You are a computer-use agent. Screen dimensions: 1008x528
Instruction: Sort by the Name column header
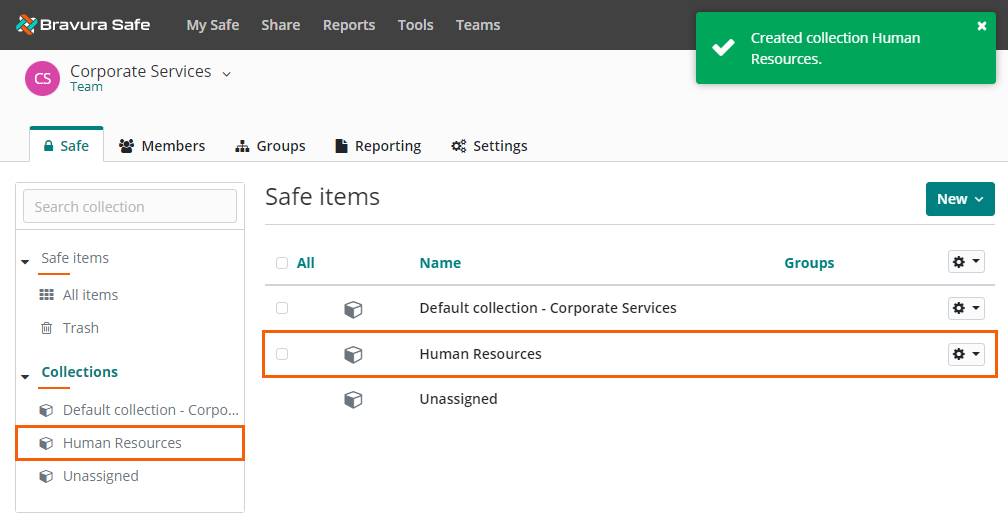(440, 263)
